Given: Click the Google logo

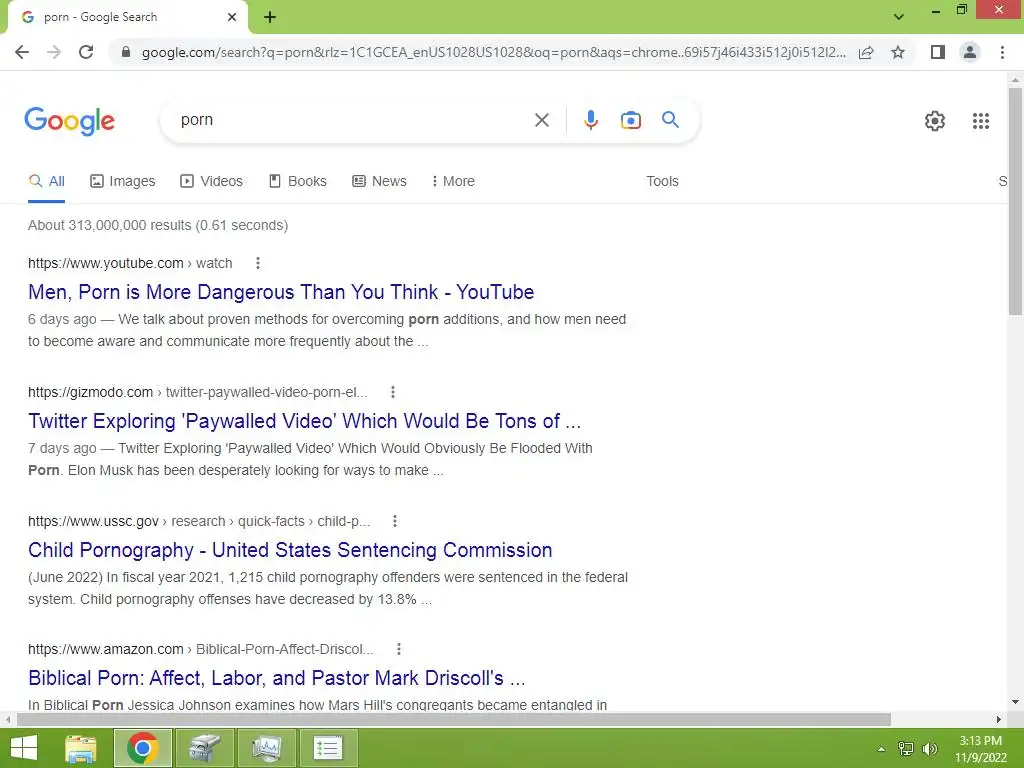Looking at the screenshot, I should [69, 121].
